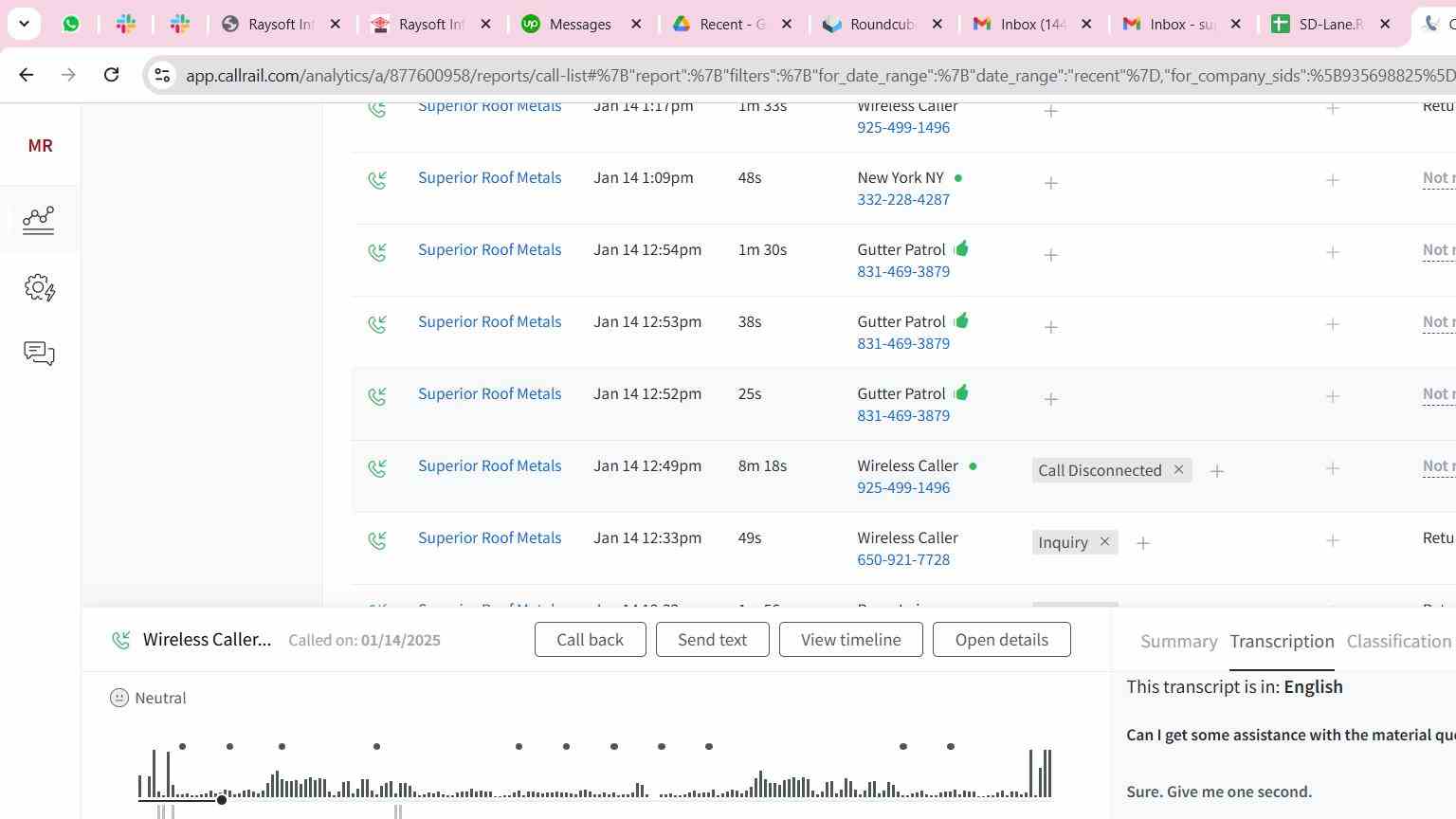Screen dimensions: 1456x819
Task: Click second-column plus for Jan 14 12:33pm call
Action: (1333, 540)
